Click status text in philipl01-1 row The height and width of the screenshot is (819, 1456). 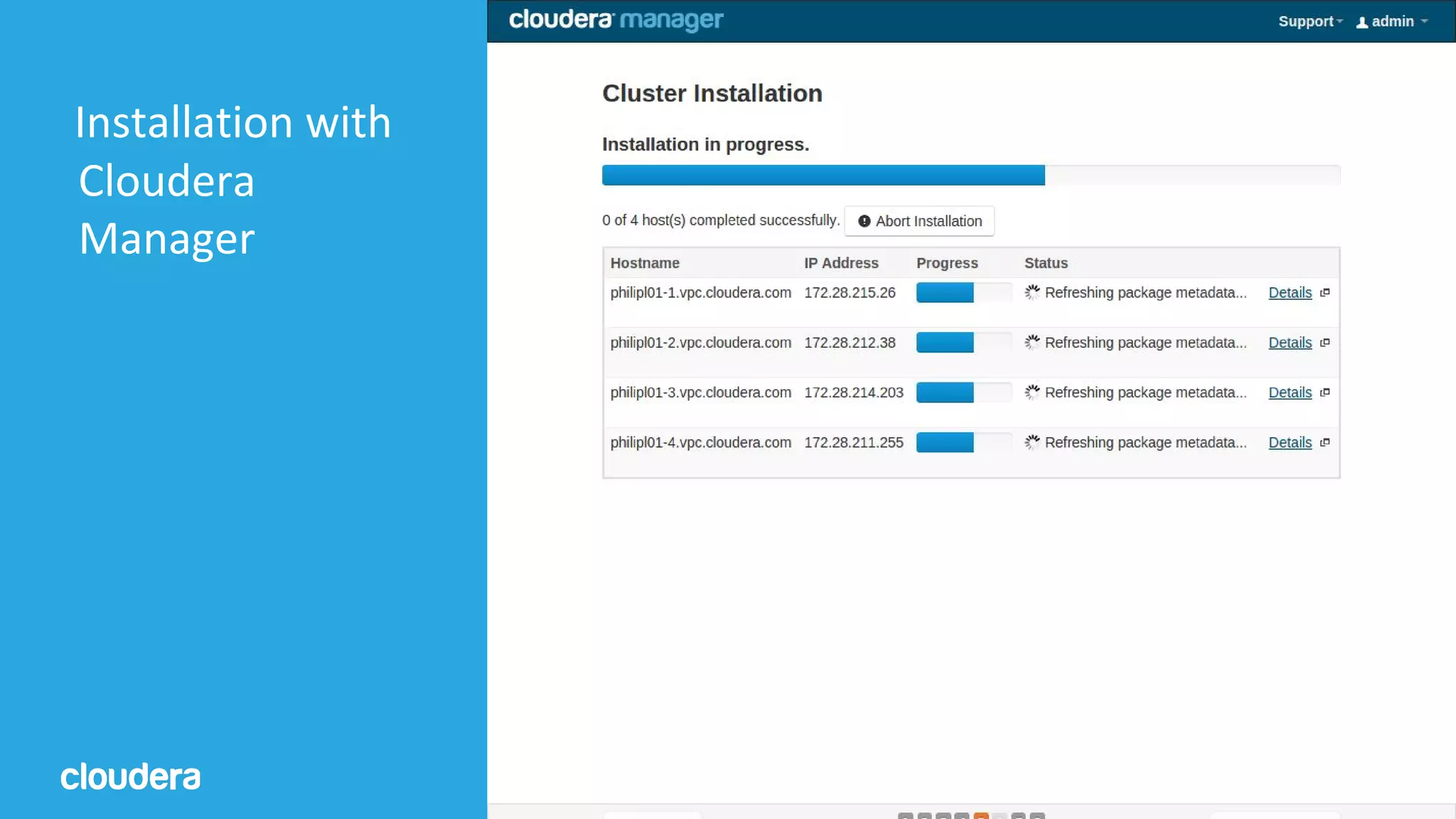coord(1145,293)
